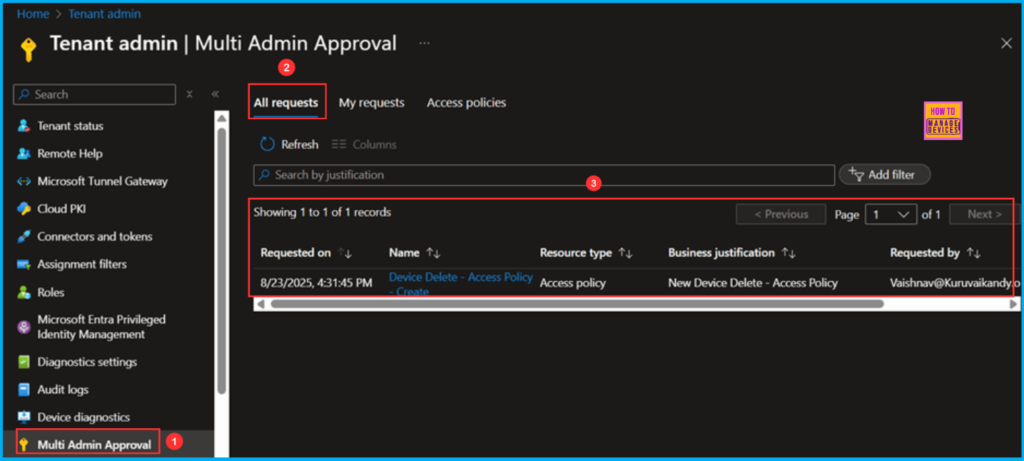The image size is (1024, 461).
Task: Click the Tenant status icon in sidebar
Action: (x=24, y=126)
